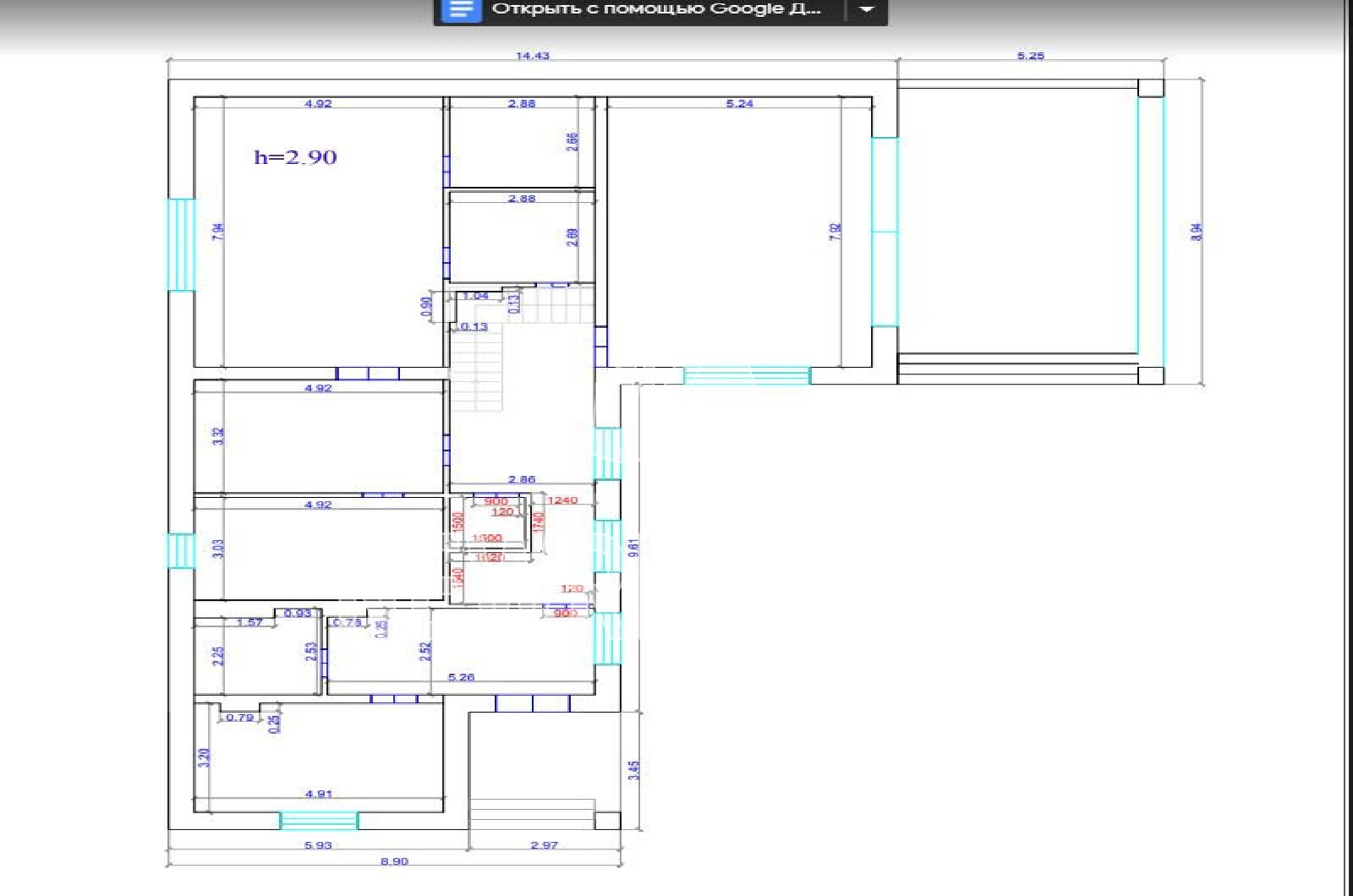Screen dimensions: 1353x896
Task: Click the cyan window on the bottom wall
Action: tap(319, 820)
